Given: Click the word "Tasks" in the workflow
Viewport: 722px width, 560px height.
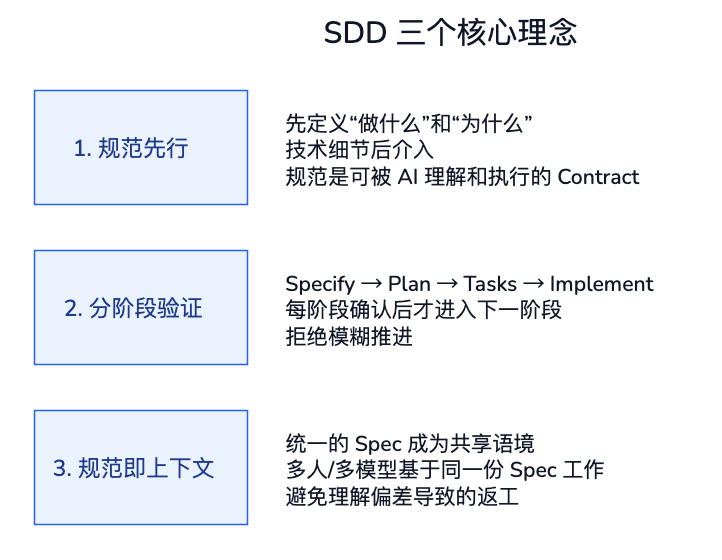Looking at the screenshot, I should pos(490,285).
